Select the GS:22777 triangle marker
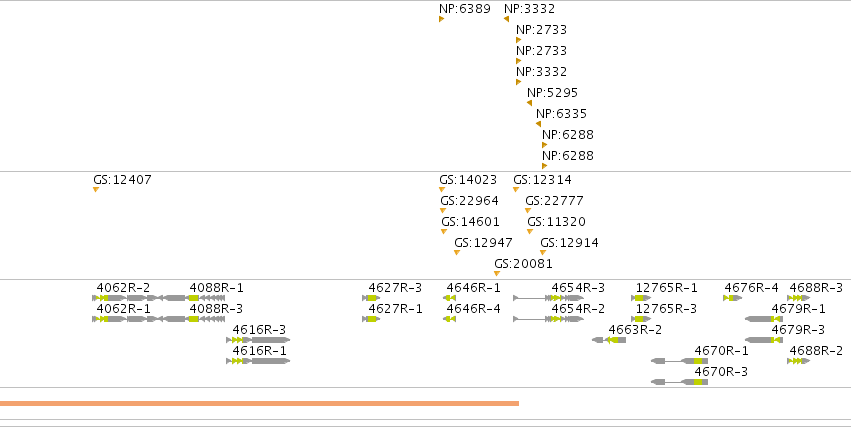The height and width of the screenshot is (427, 851). point(528,211)
